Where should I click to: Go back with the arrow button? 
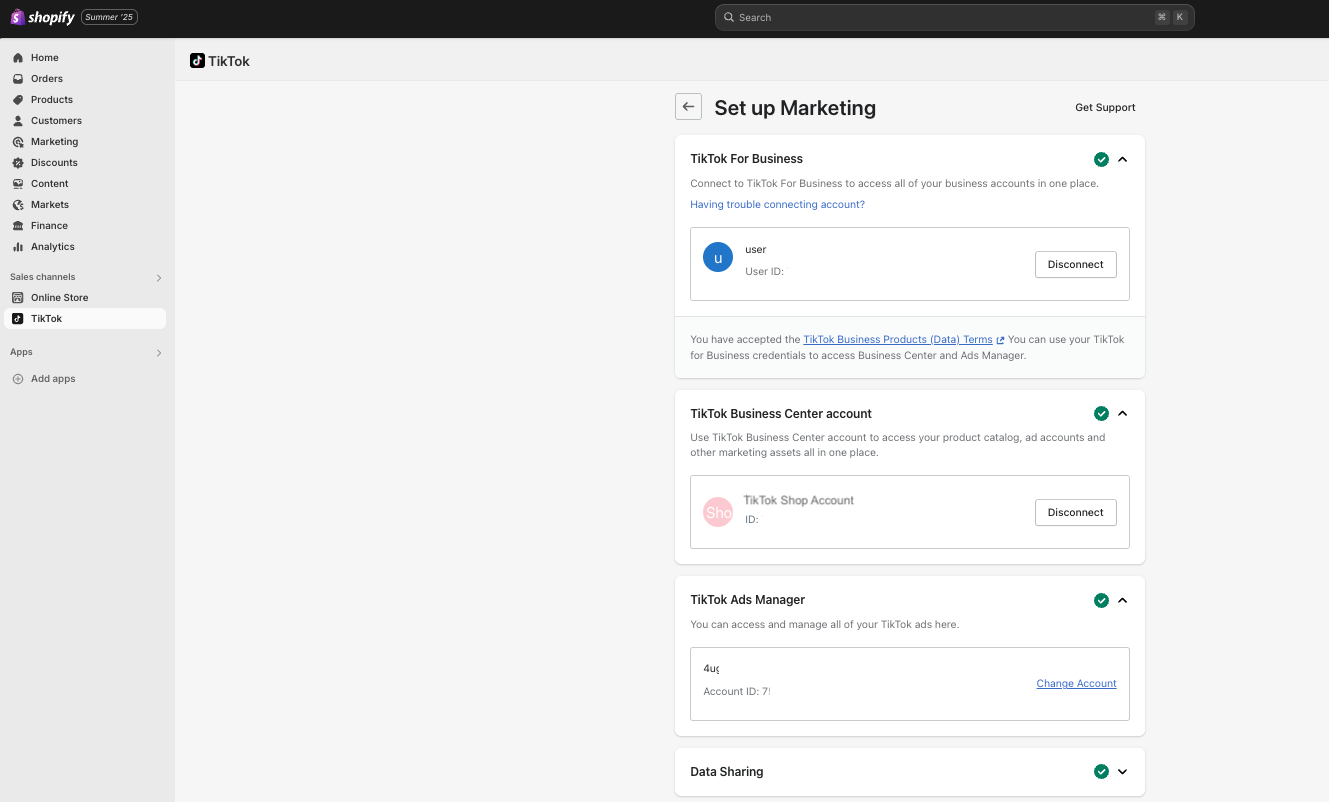(x=688, y=107)
